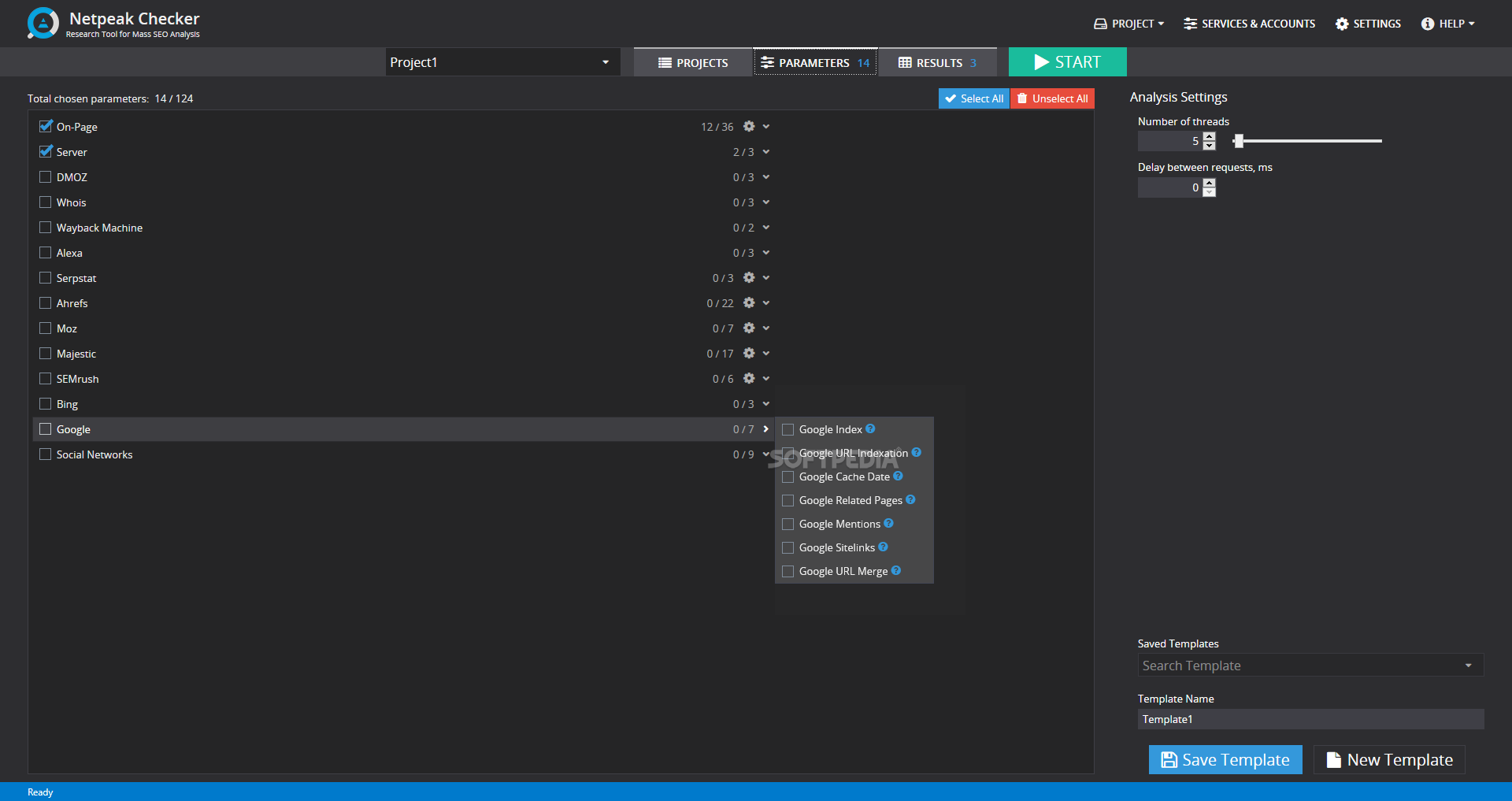1512x801 pixels.
Task: Tick the Alexa checkbox
Action: 46,252
